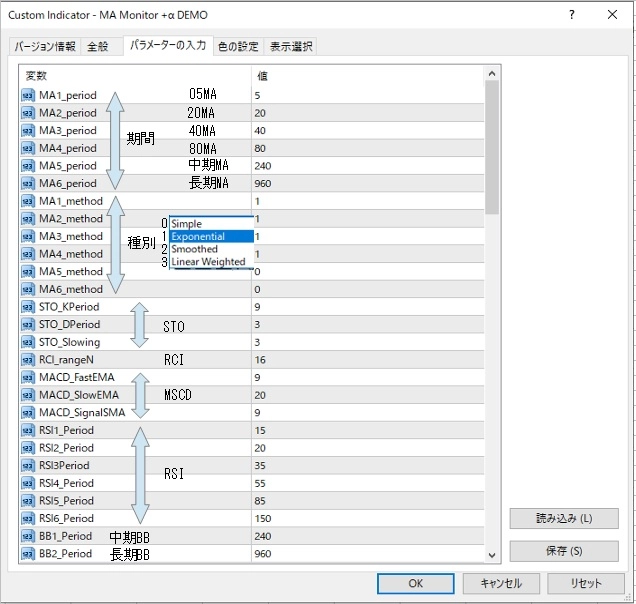Click the MA3_method variable icon
636x604 pixels.
(28, 236)
